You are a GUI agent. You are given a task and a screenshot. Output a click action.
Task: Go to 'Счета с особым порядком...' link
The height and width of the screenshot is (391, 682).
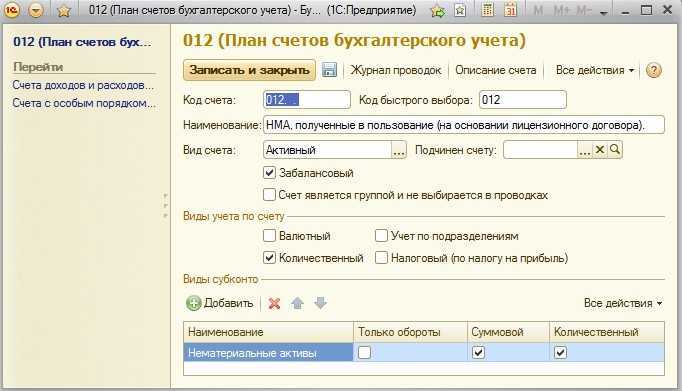[x=84, y=103]
